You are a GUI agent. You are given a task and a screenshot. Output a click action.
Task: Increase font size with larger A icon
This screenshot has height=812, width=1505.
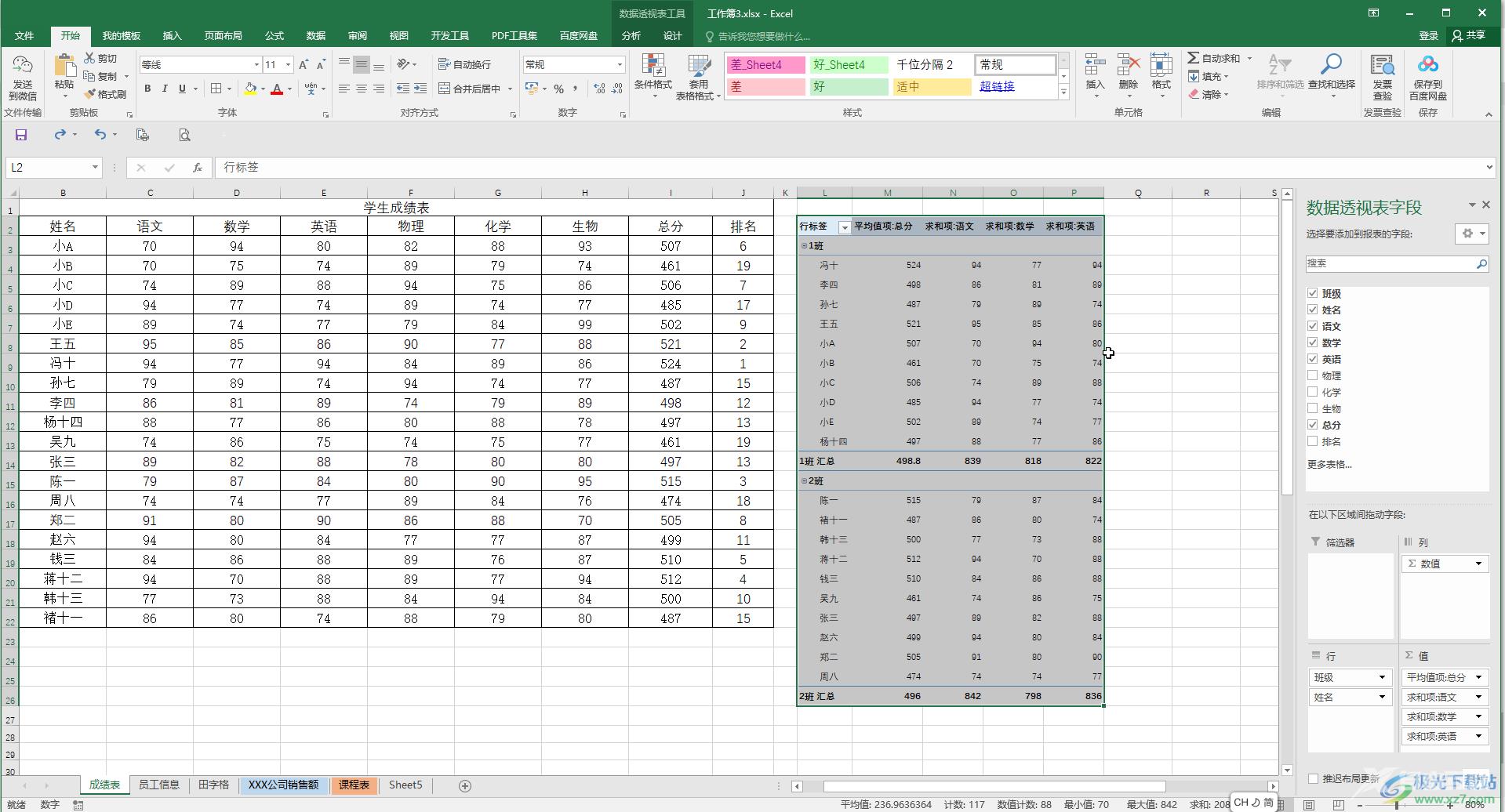(304, 64)
